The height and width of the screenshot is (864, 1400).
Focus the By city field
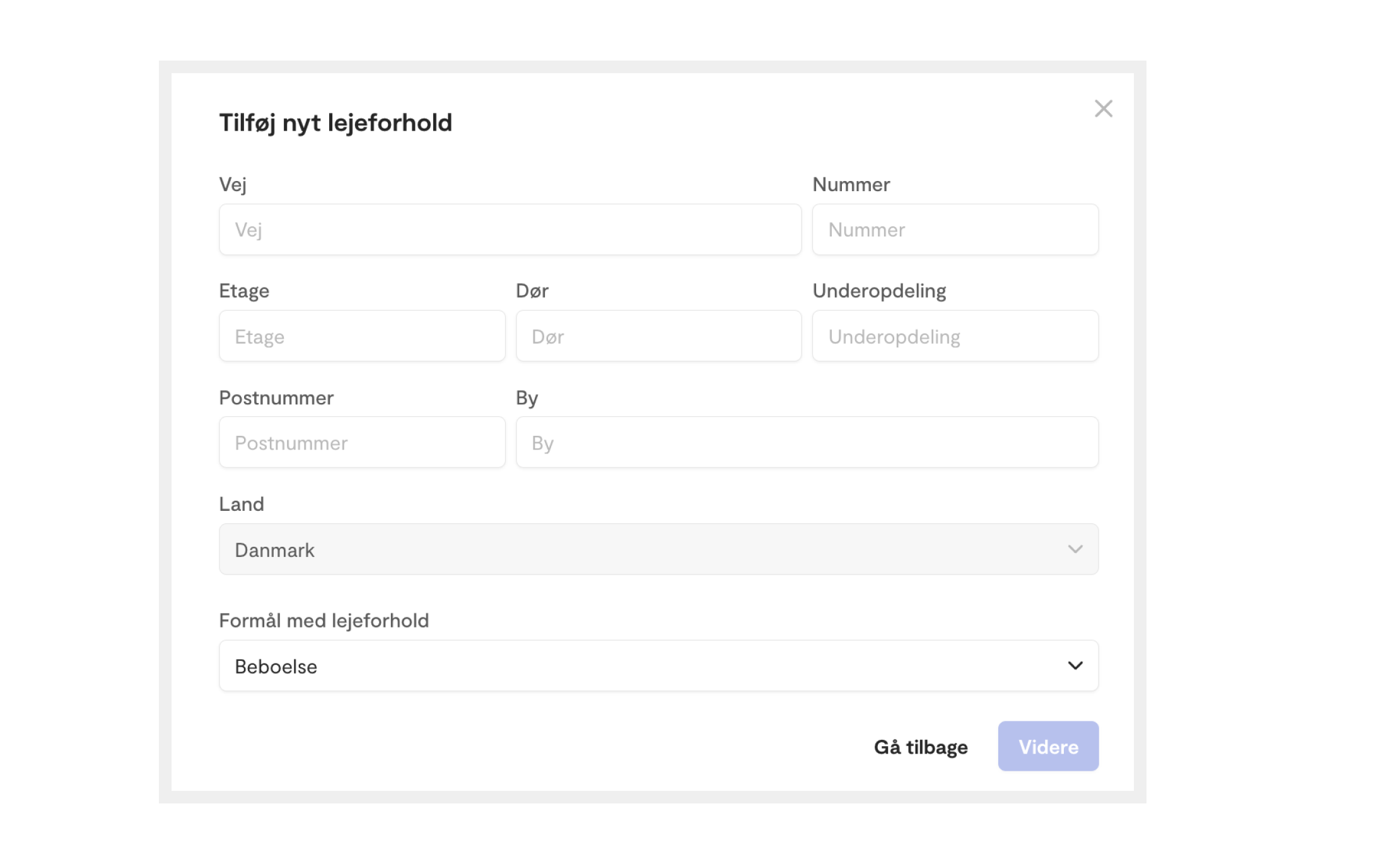pyautogui.click(x=807, y=442)
